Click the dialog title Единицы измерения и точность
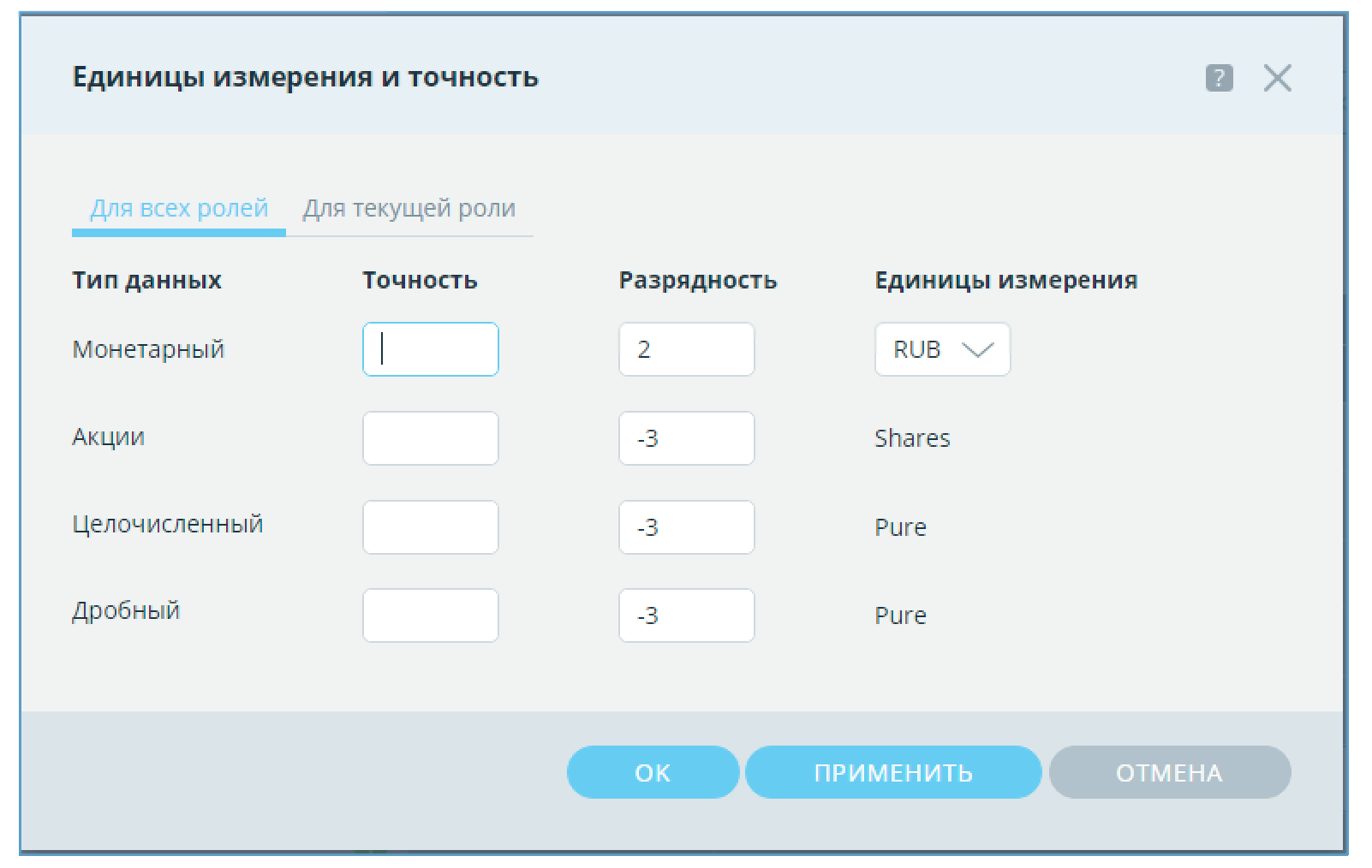This screenshot has width=1372, height=868. point(306,77)
